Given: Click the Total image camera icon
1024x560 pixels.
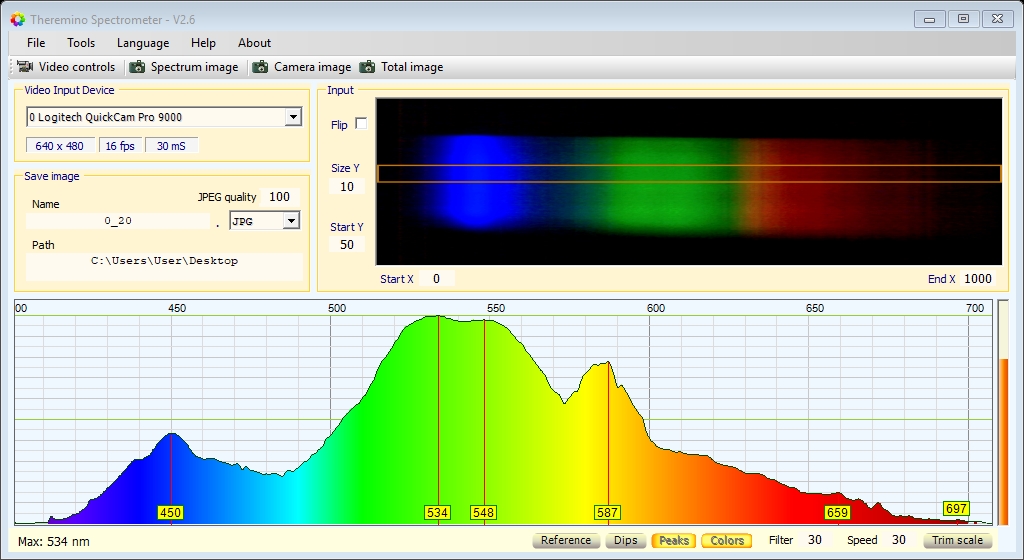Looking at the screenshot, I should point(368,67).
